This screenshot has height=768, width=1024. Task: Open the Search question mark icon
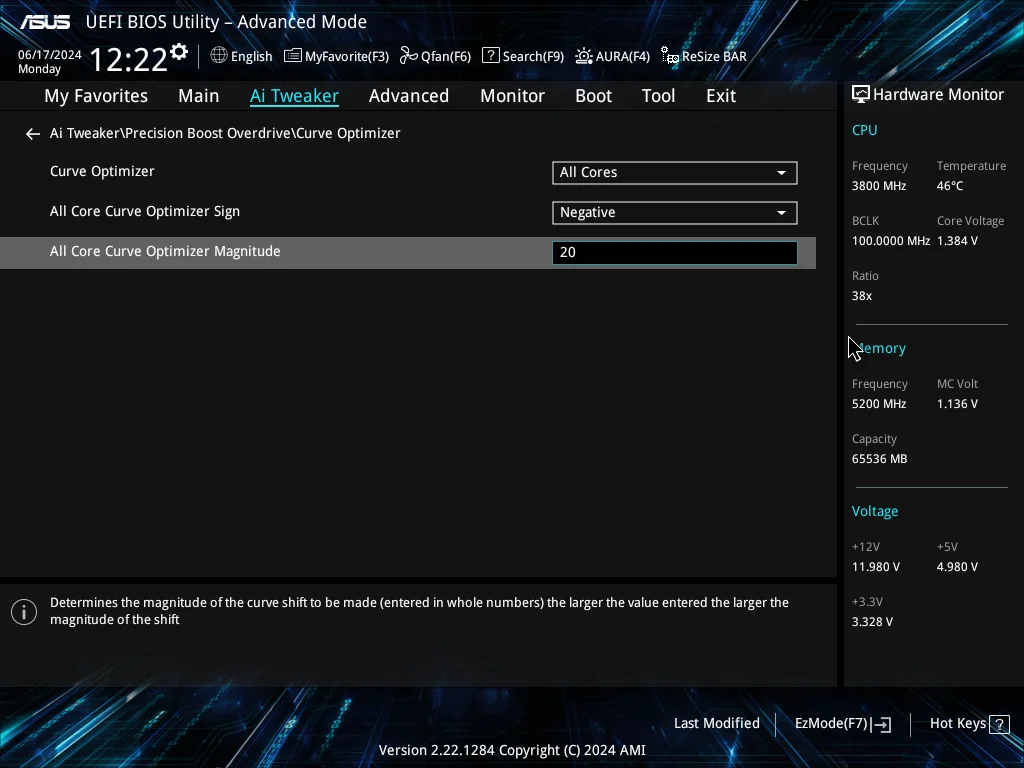pyautogui.click(x=490, y=56)
